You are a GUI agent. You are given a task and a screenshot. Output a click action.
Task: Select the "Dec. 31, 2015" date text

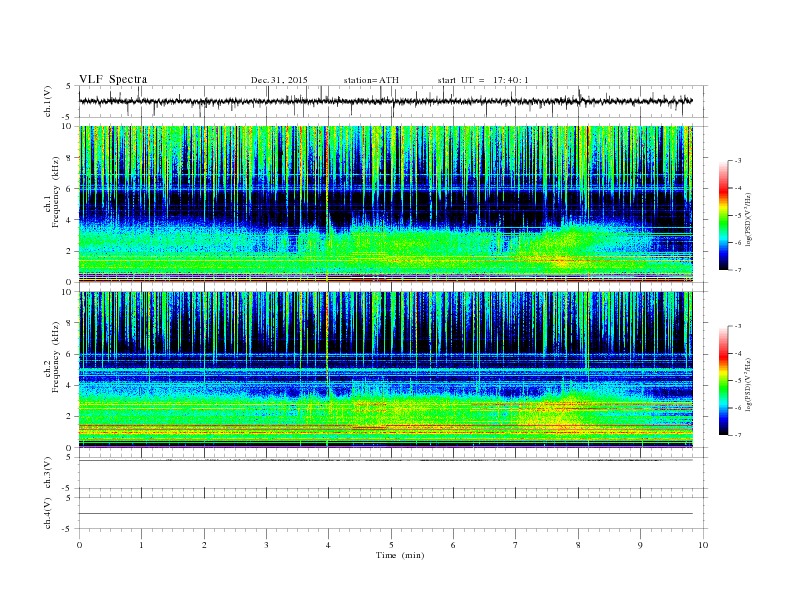pyautogui.click(x=279, y=80)
